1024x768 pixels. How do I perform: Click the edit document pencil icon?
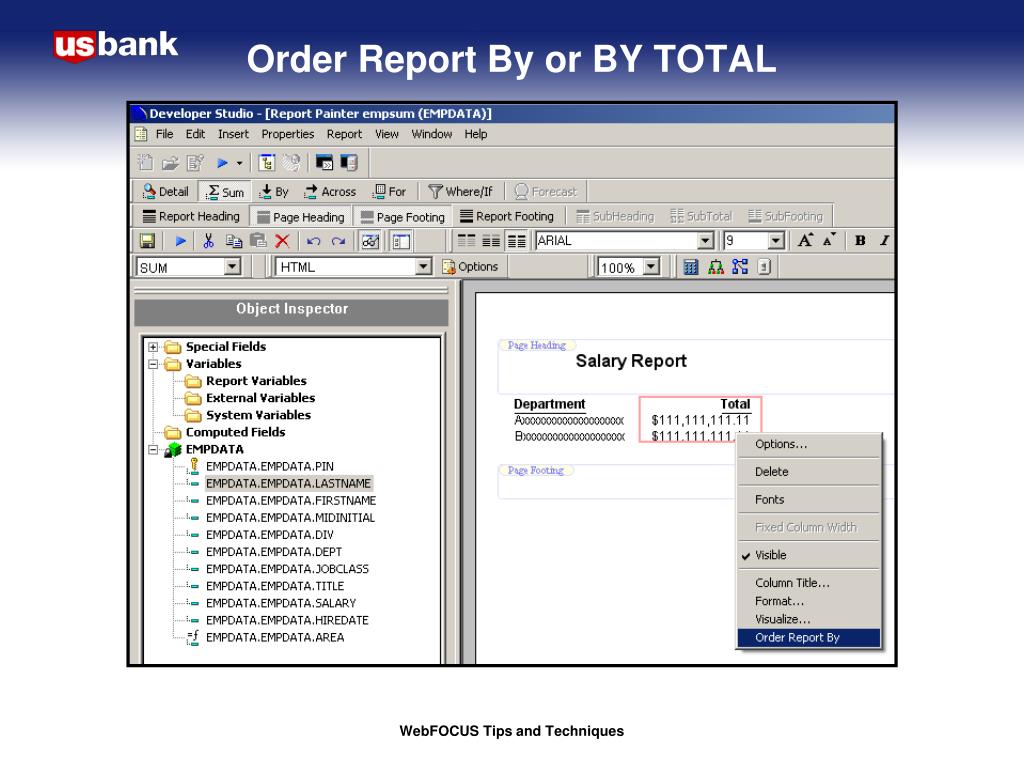(195, 163)
